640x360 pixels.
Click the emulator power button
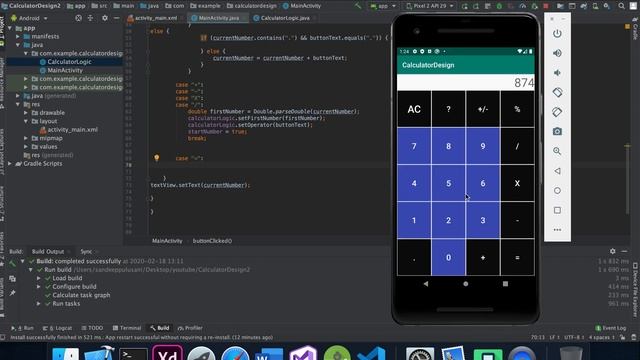tap(557, 33)
